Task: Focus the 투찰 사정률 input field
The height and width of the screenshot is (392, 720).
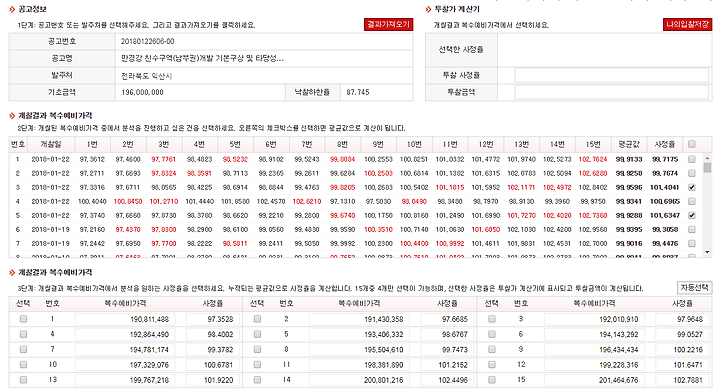Action: (611, 75)
